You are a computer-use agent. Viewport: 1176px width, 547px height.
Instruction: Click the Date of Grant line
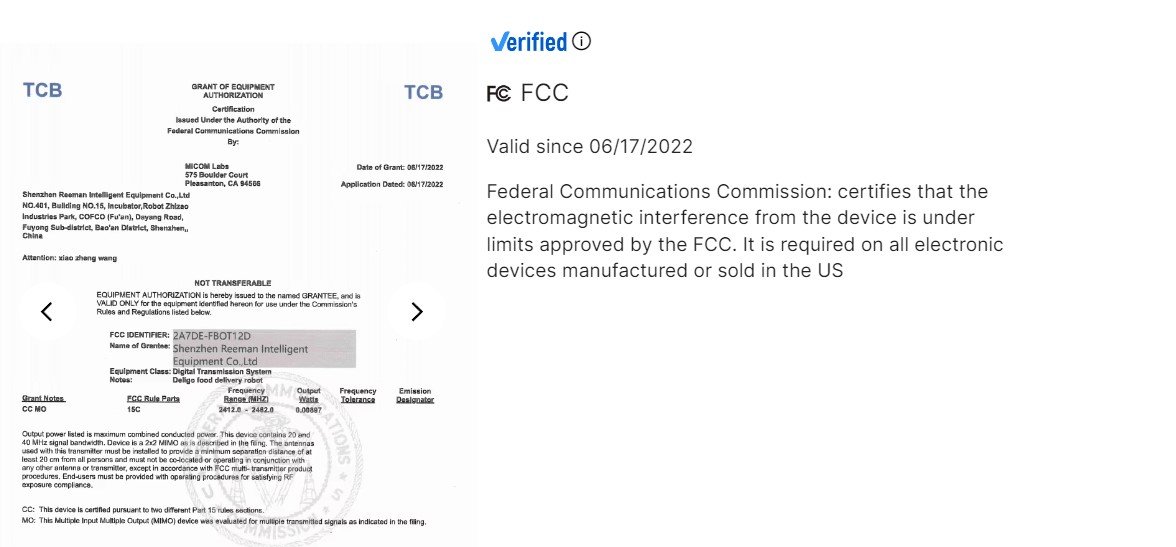400,167
